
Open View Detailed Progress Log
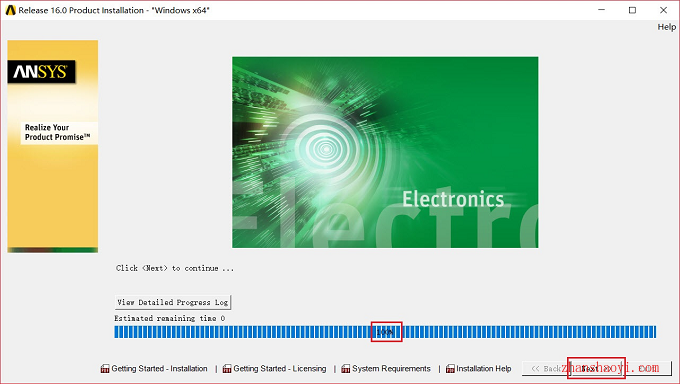(173, 302)
